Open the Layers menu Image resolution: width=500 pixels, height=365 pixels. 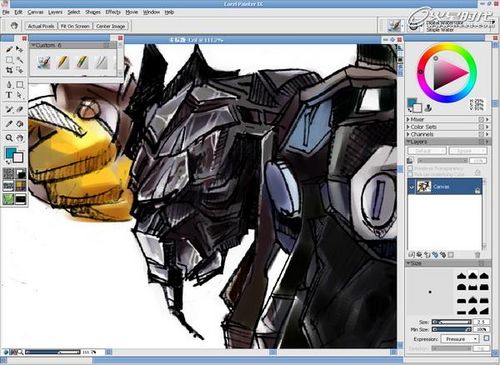tap(55, 12)
